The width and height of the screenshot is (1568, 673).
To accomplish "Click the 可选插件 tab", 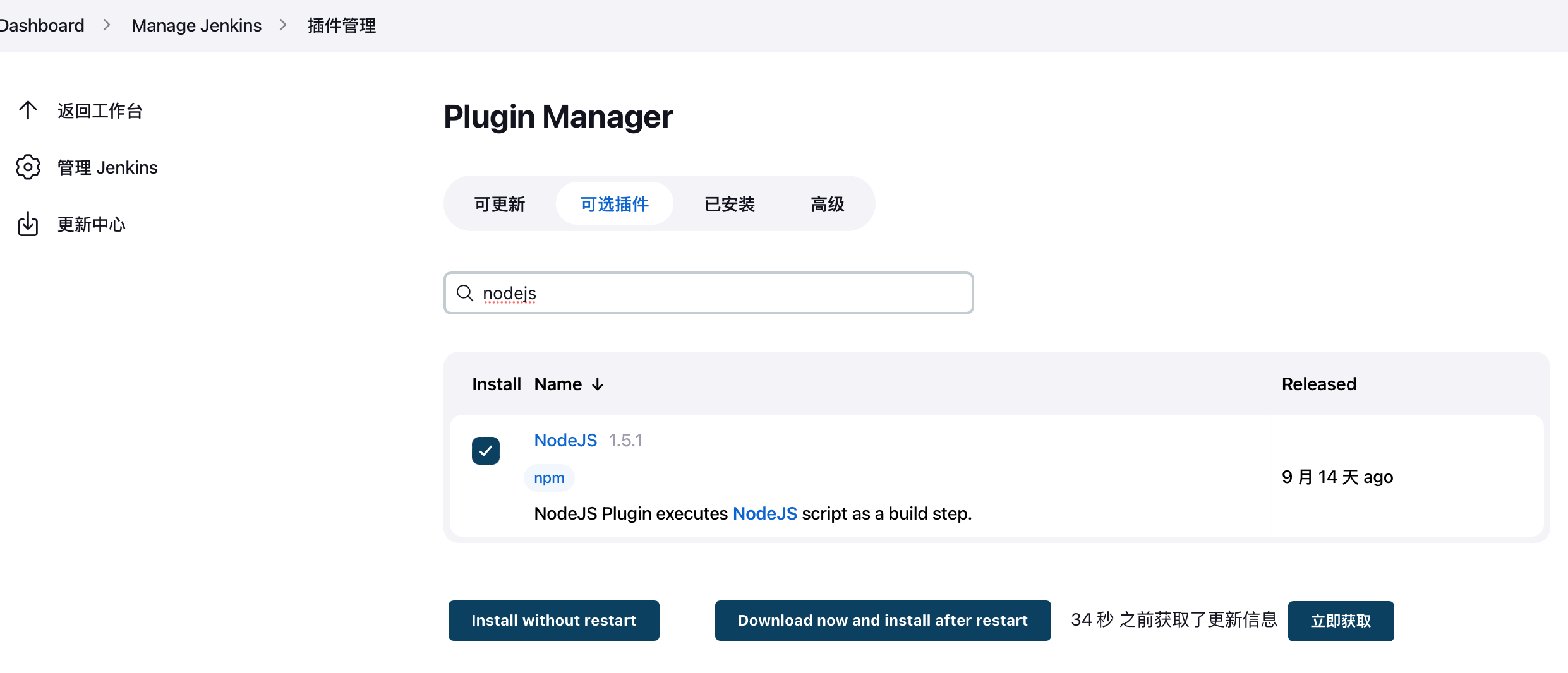I will [615, 204].
